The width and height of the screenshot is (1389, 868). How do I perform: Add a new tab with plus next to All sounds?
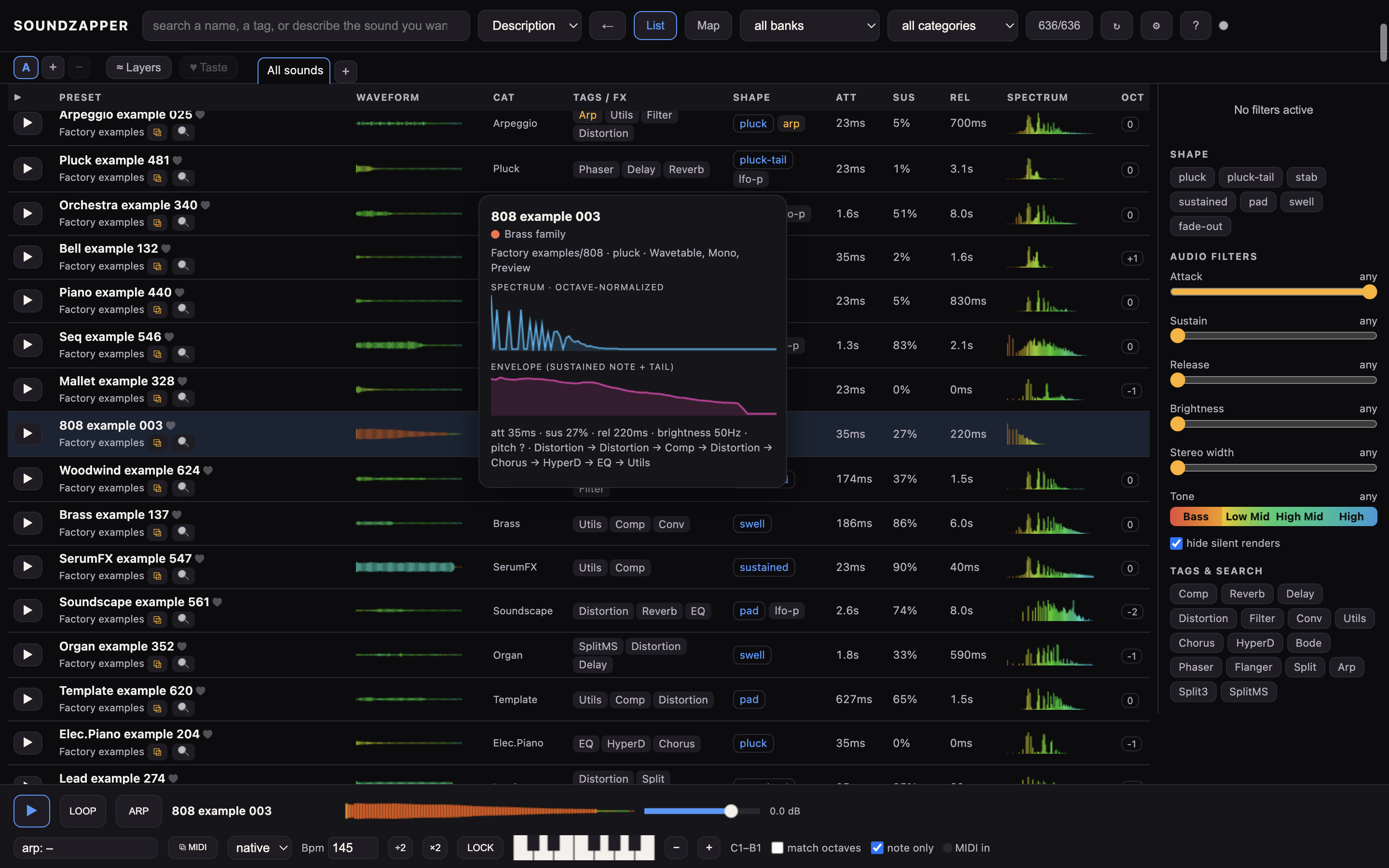(x=345, y=71)
